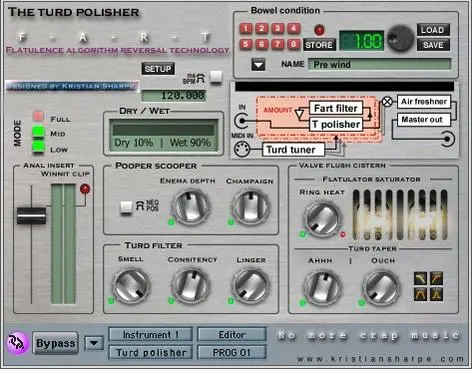The image size is (472, 369).
Task: Enable the Full mode indicator
Action: [39, 116]
